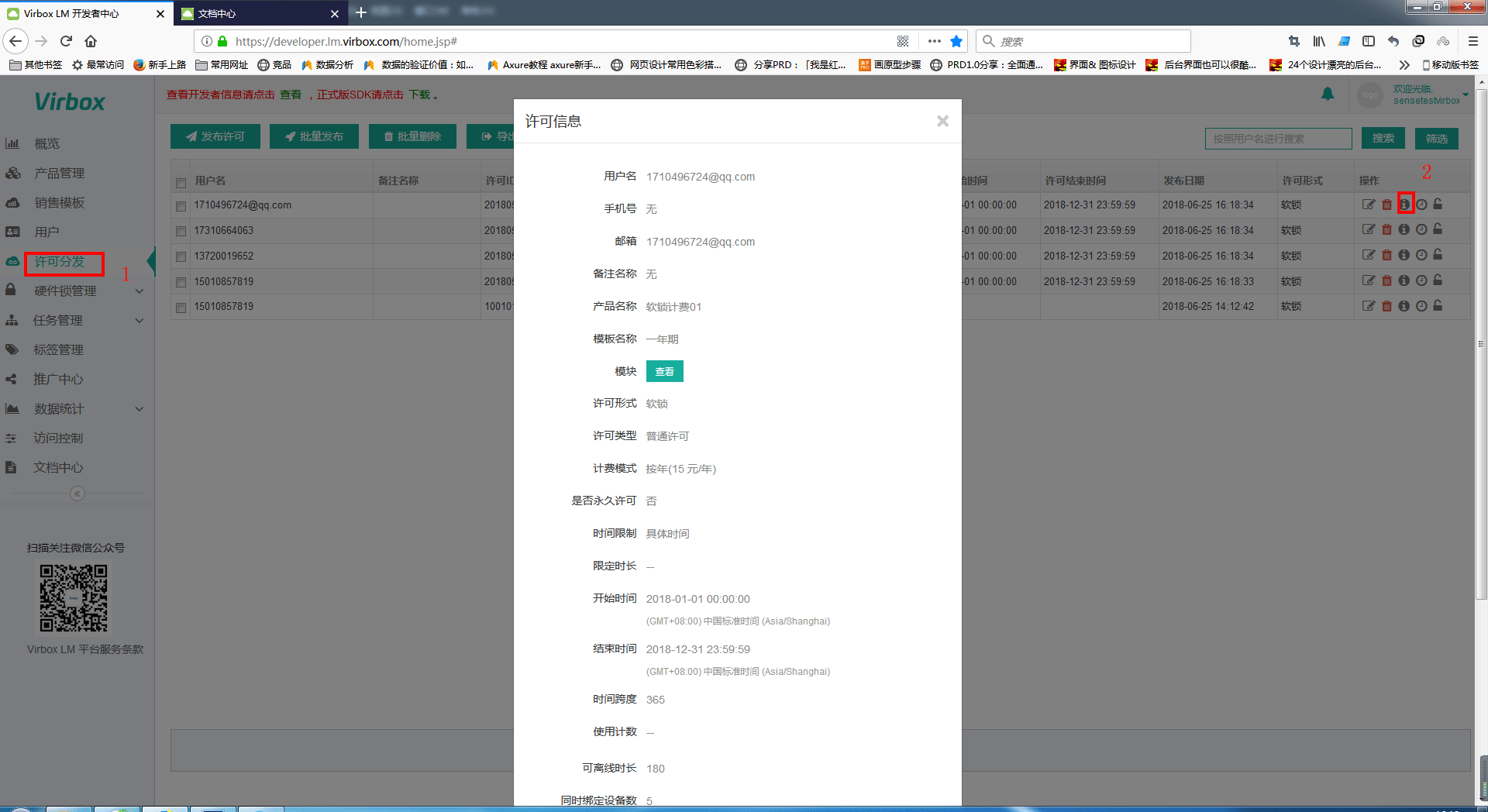Open 销售模板 in the sidebar
The width and height of the screenshot is (1488, 812).
pyautogui.click(x=60, y=202)
